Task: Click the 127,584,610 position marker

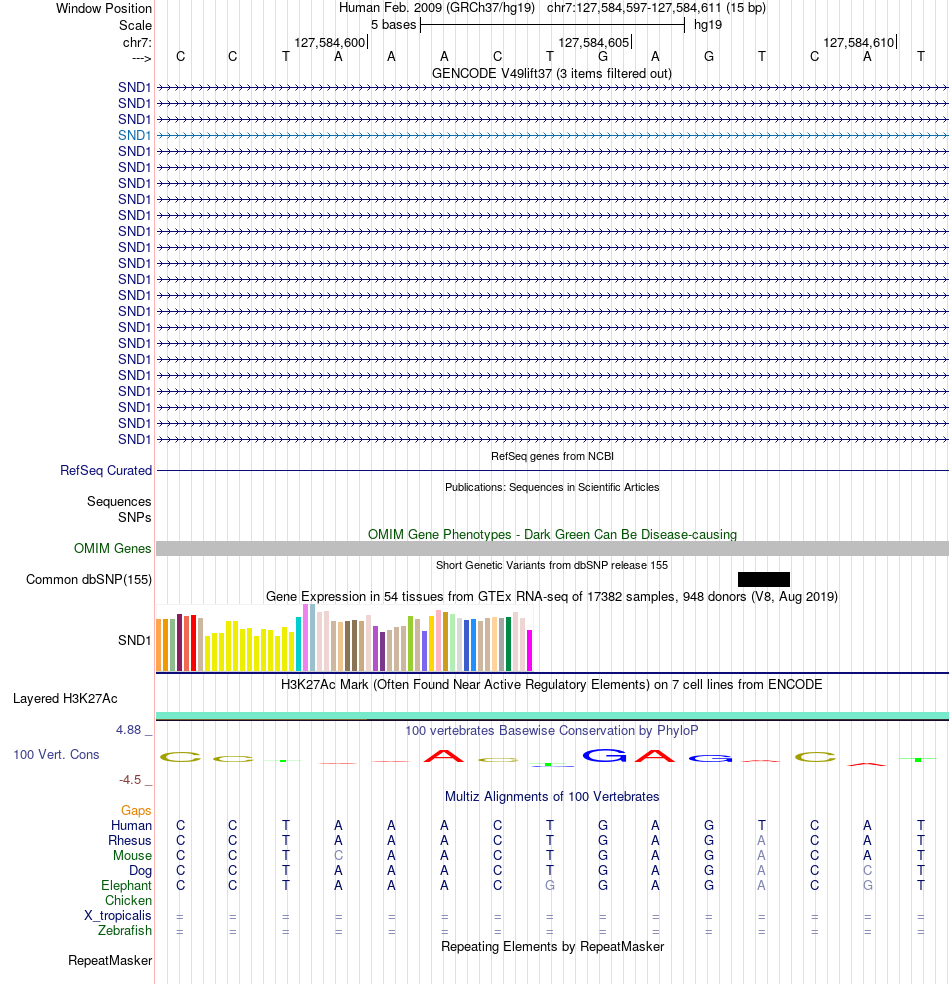Action: (860, 43)
